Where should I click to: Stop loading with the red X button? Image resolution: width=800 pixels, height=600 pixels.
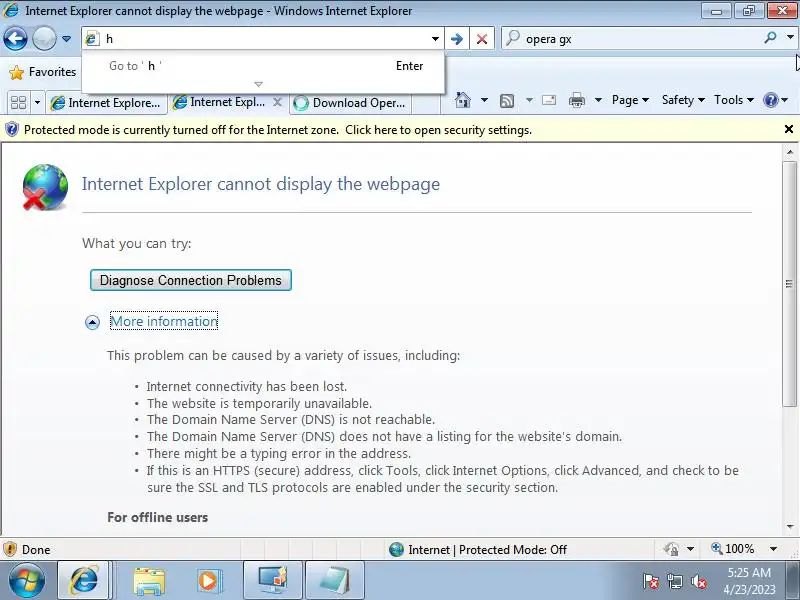pos(482,39)
